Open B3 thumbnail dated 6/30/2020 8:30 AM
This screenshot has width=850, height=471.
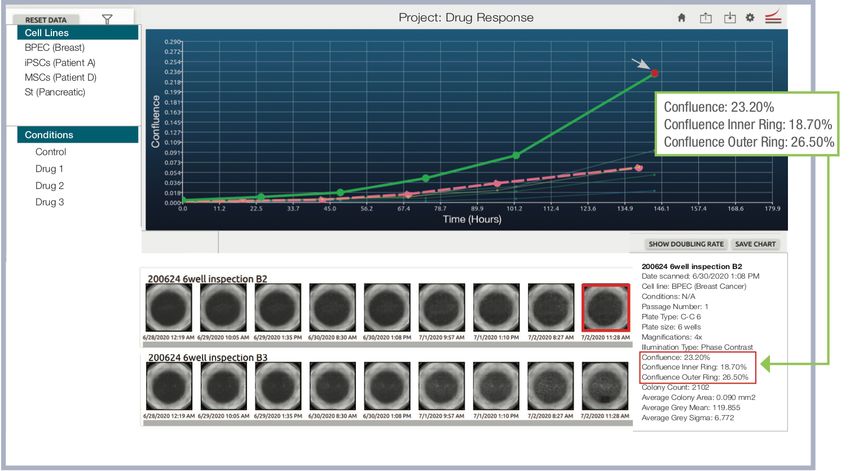tap(332, 386)
